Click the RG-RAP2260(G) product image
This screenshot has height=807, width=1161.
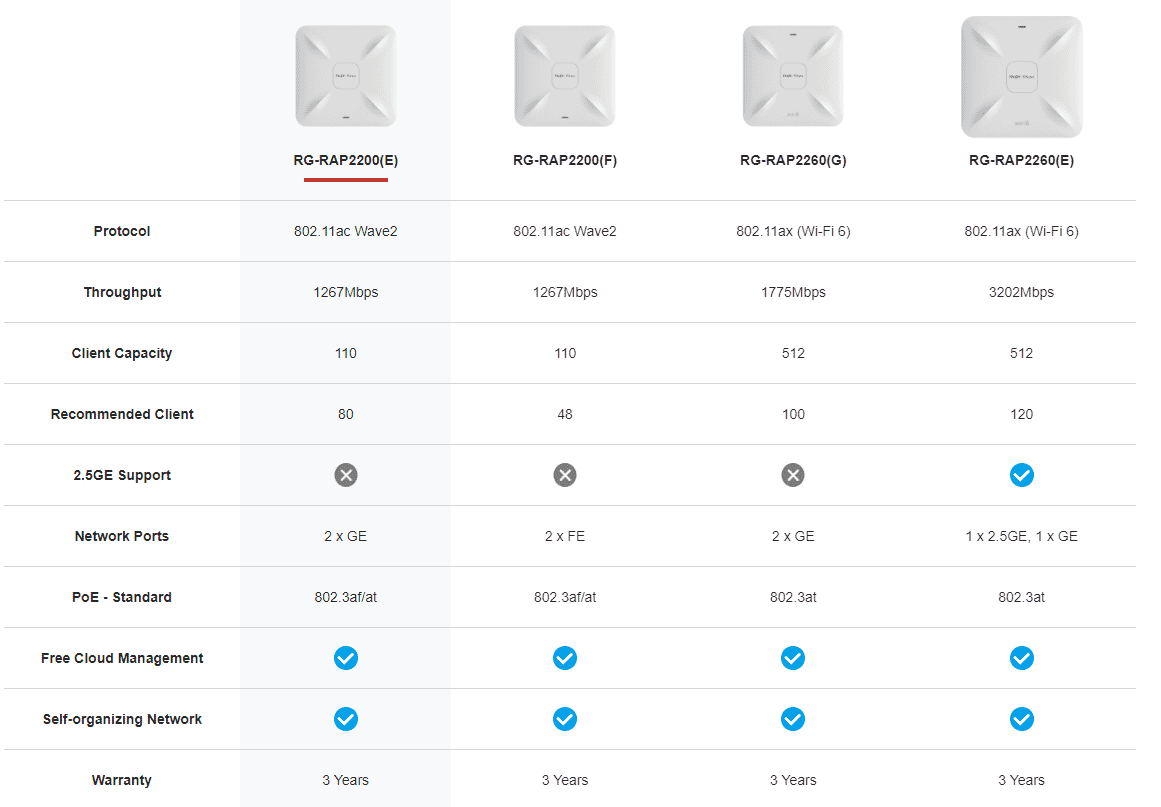point(792,76)
